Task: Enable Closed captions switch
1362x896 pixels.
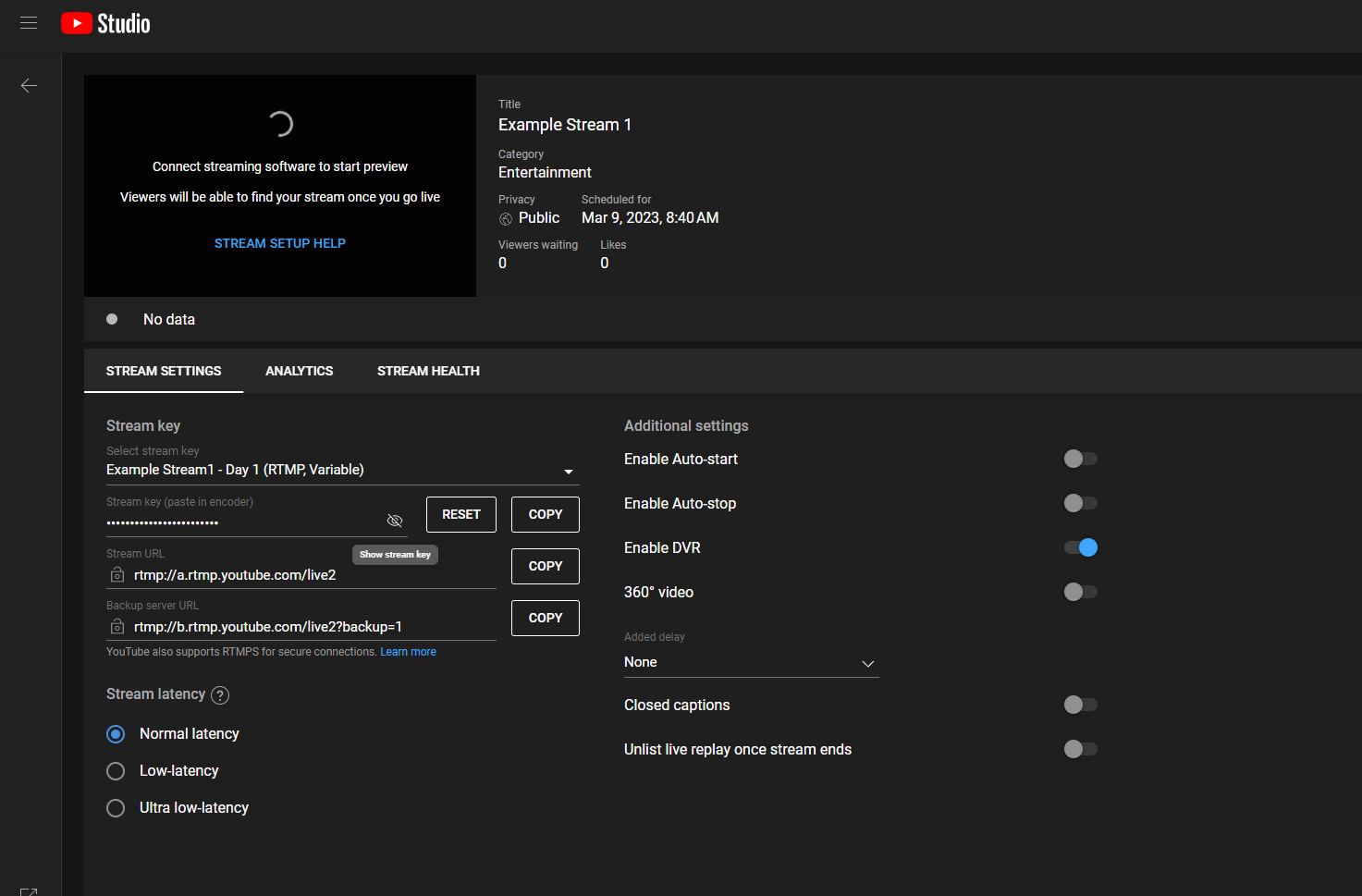Action: (1080, 705)
